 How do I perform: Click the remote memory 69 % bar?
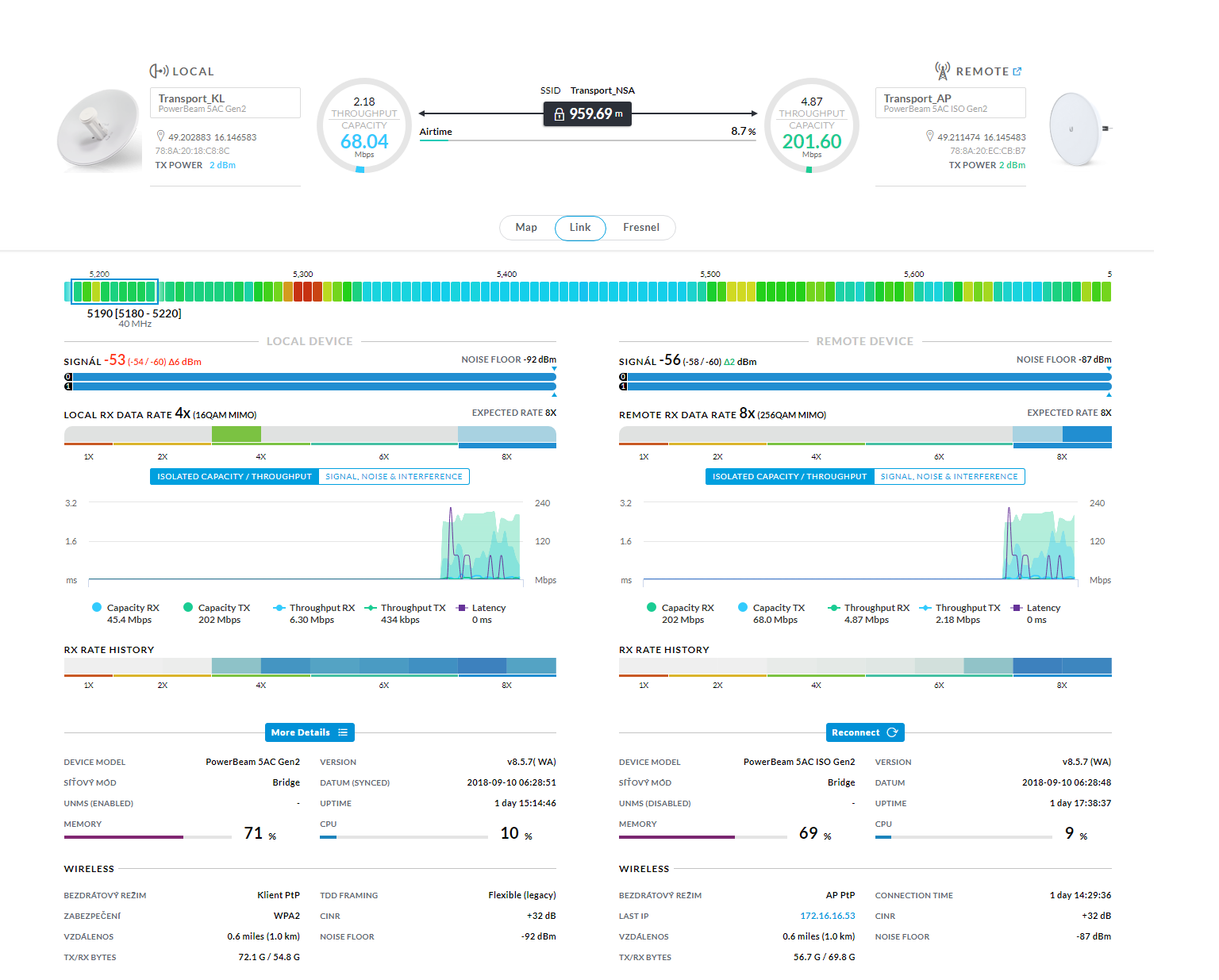pyautogui.click(x=703, y=837)
